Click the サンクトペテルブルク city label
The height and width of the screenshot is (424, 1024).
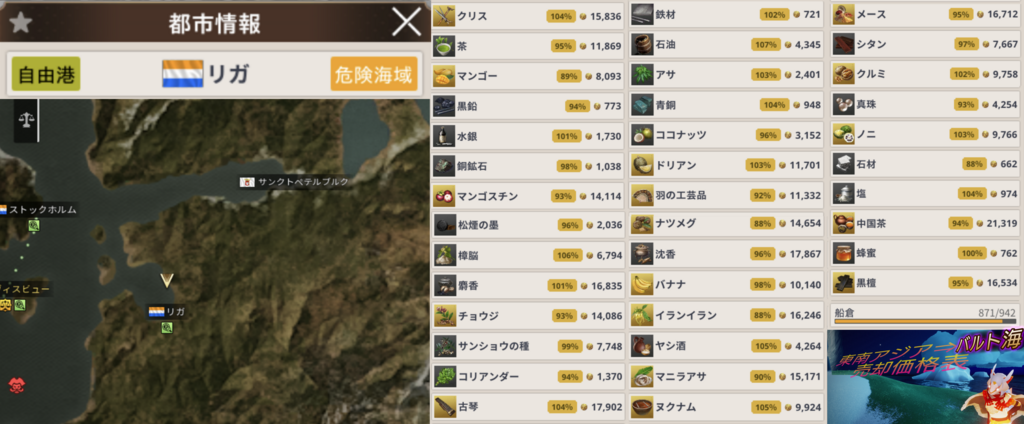pyautogui.click(x=295, y=182)
